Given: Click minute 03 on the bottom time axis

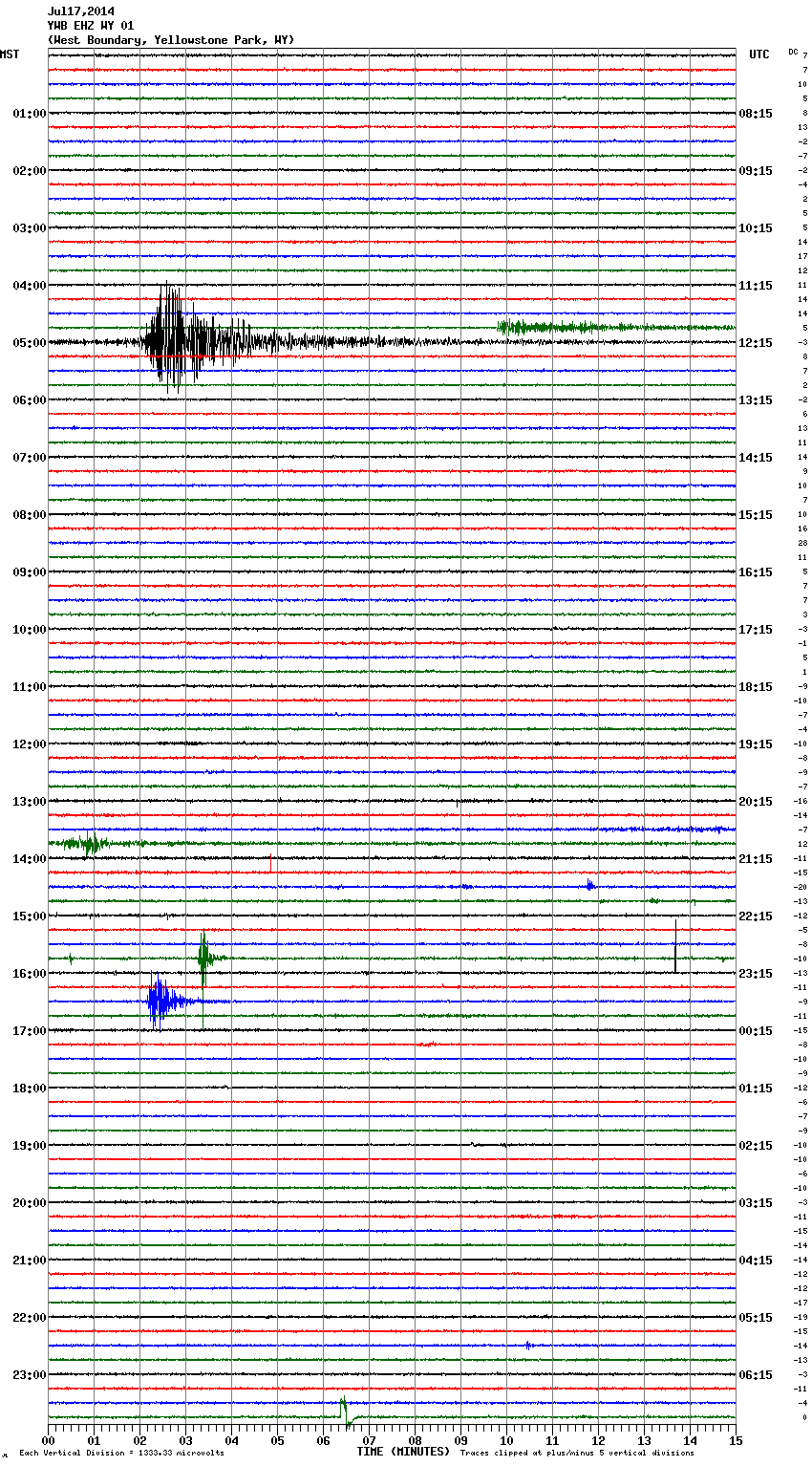Looking at the screenshot, I should 185,1440.
